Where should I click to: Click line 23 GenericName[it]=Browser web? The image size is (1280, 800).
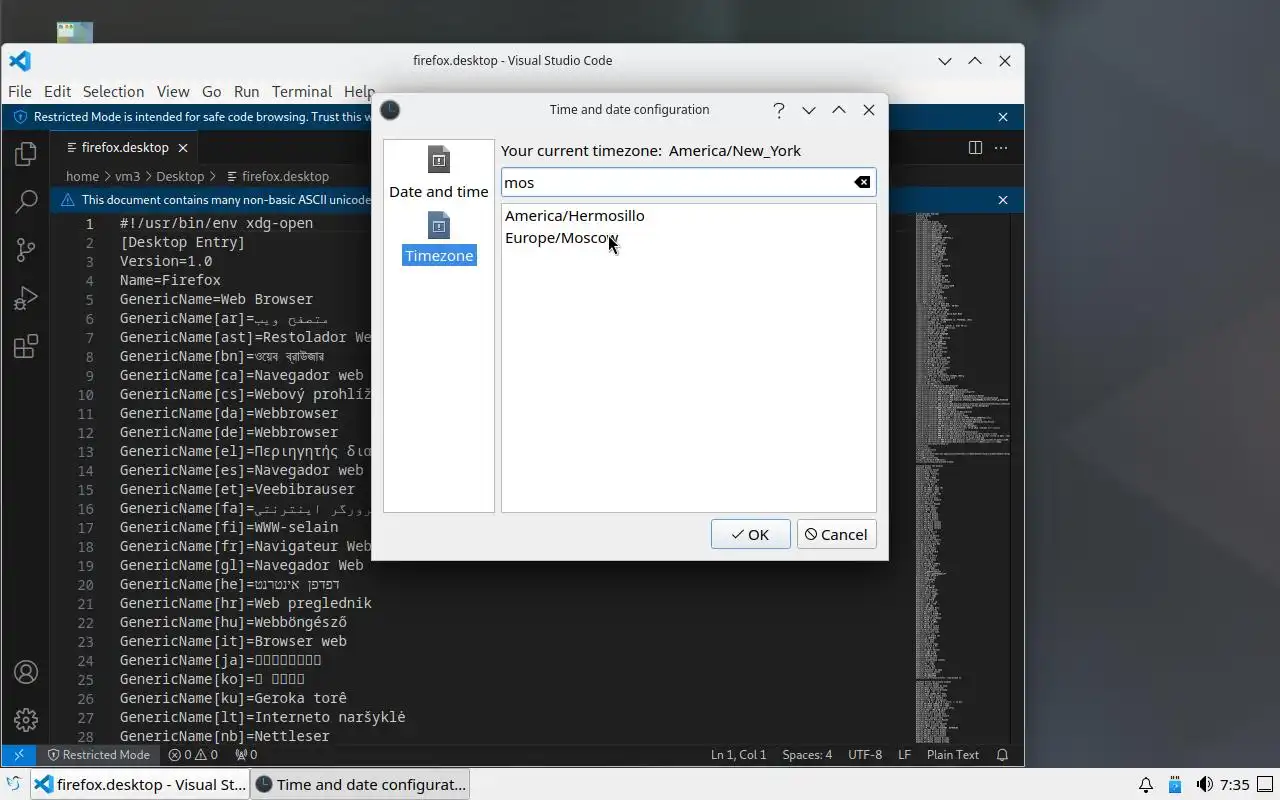[x=233, y=641]
